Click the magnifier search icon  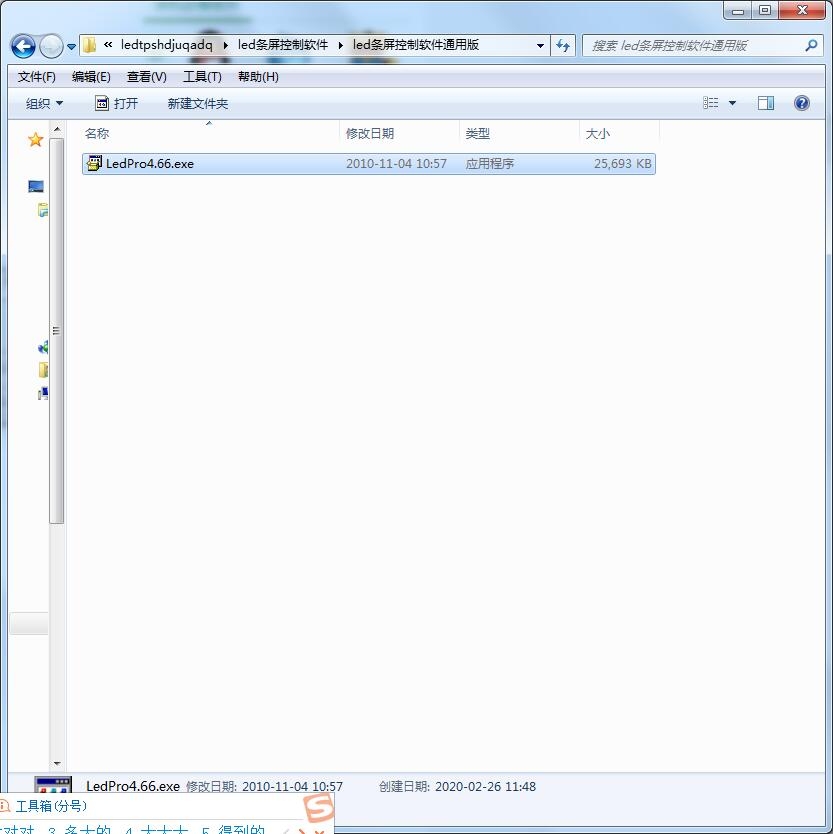click(811, 46)
